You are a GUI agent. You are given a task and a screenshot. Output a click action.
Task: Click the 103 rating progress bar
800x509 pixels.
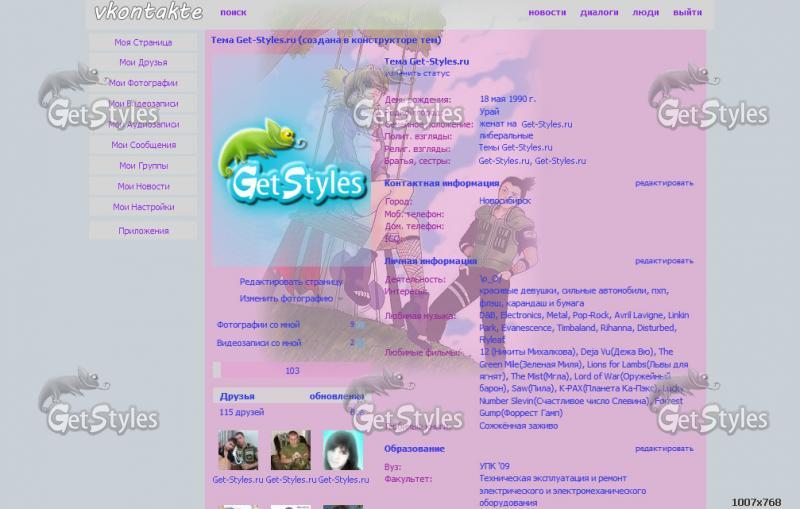pos(292,370)
